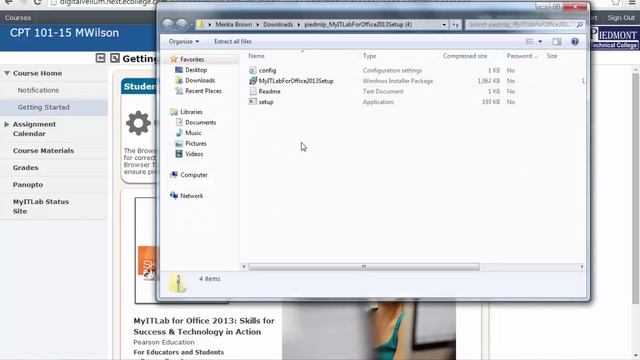Click Sign Out in the browser page
The image size is (640, 360).
(x=621, y=18)
